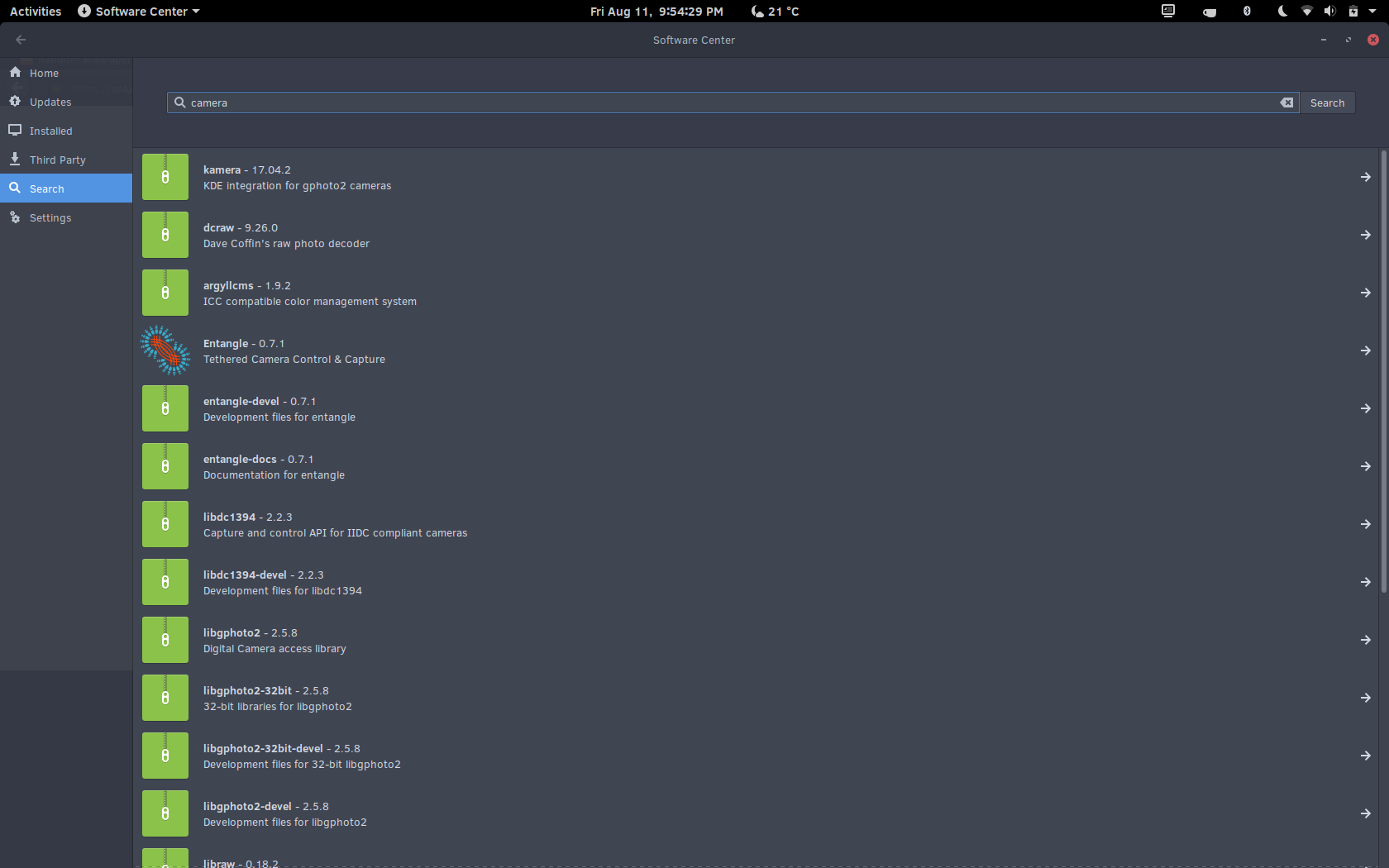Open the system menu dropdown arrow
This screenshot has width=1389, height=868.
[x=1372, y=12]
